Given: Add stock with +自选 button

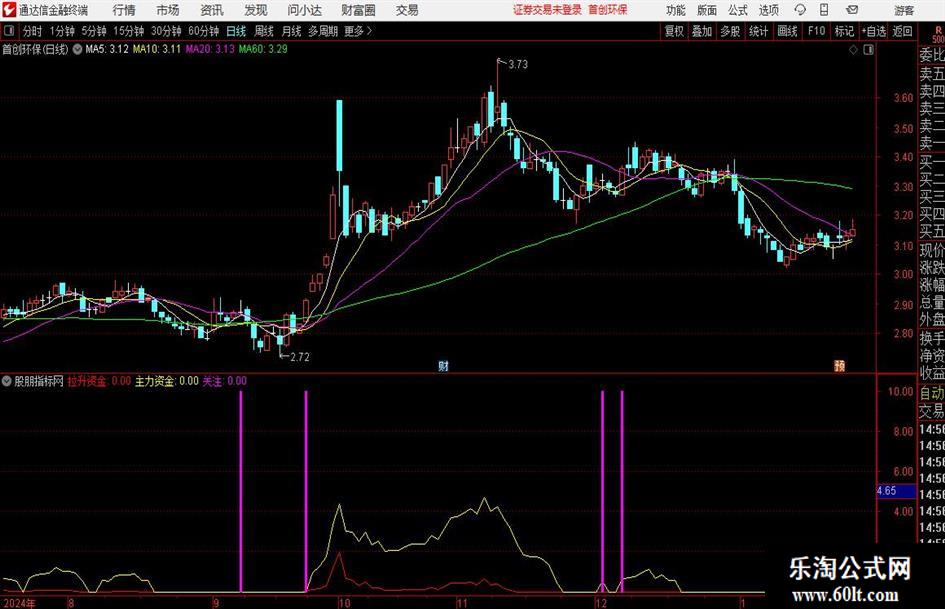Looking at the screenshot, I should point(873,31).
